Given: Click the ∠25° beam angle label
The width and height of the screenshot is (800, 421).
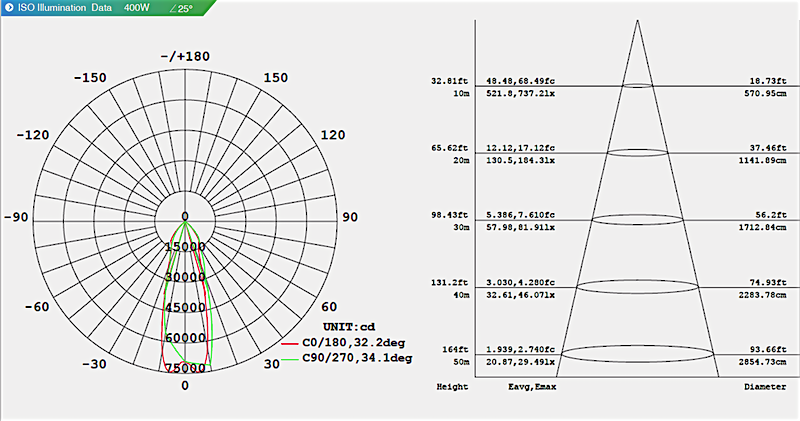Looking at the screenshot, I should click(181, 8).
